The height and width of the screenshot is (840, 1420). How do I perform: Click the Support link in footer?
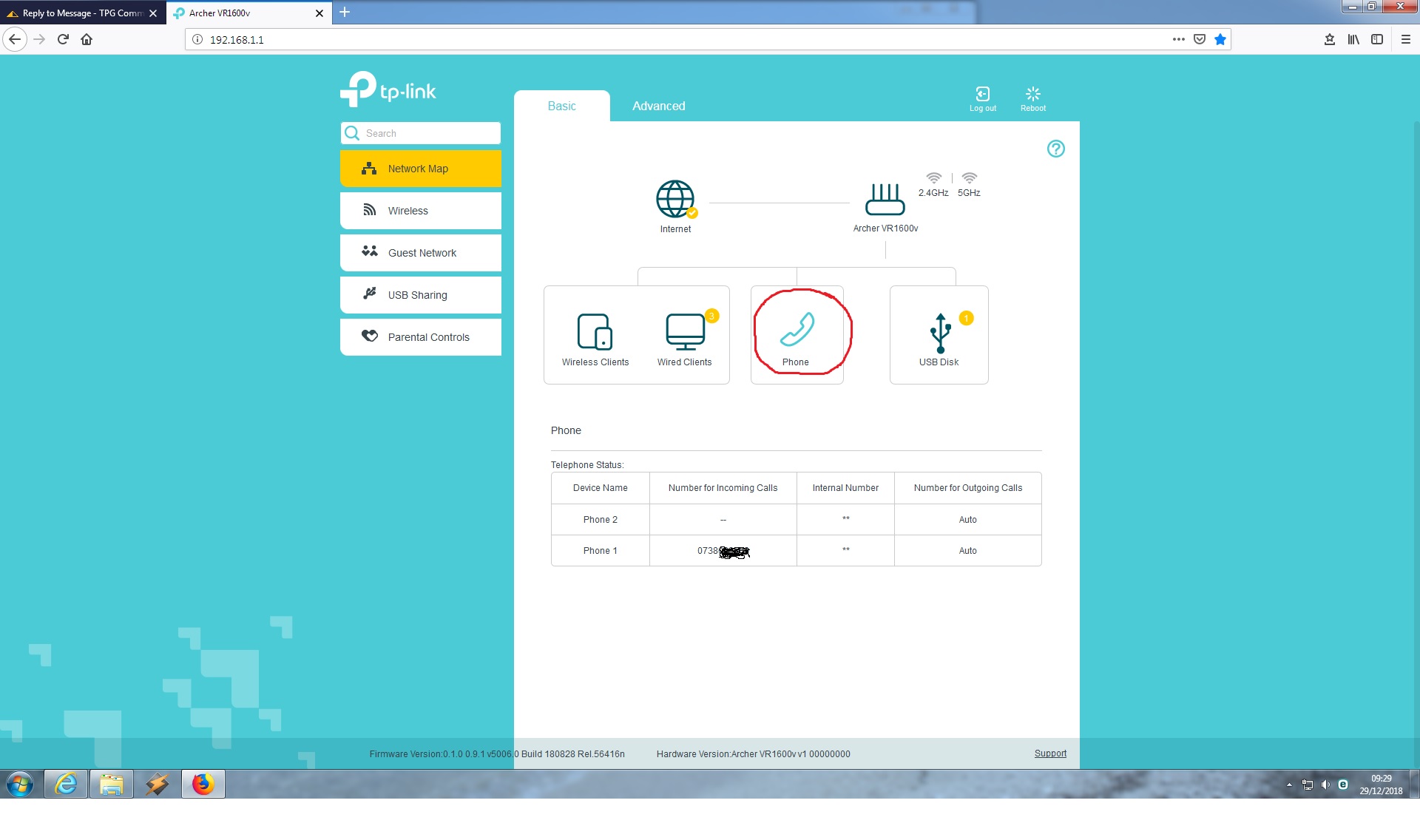click(x=1050, y=753)
